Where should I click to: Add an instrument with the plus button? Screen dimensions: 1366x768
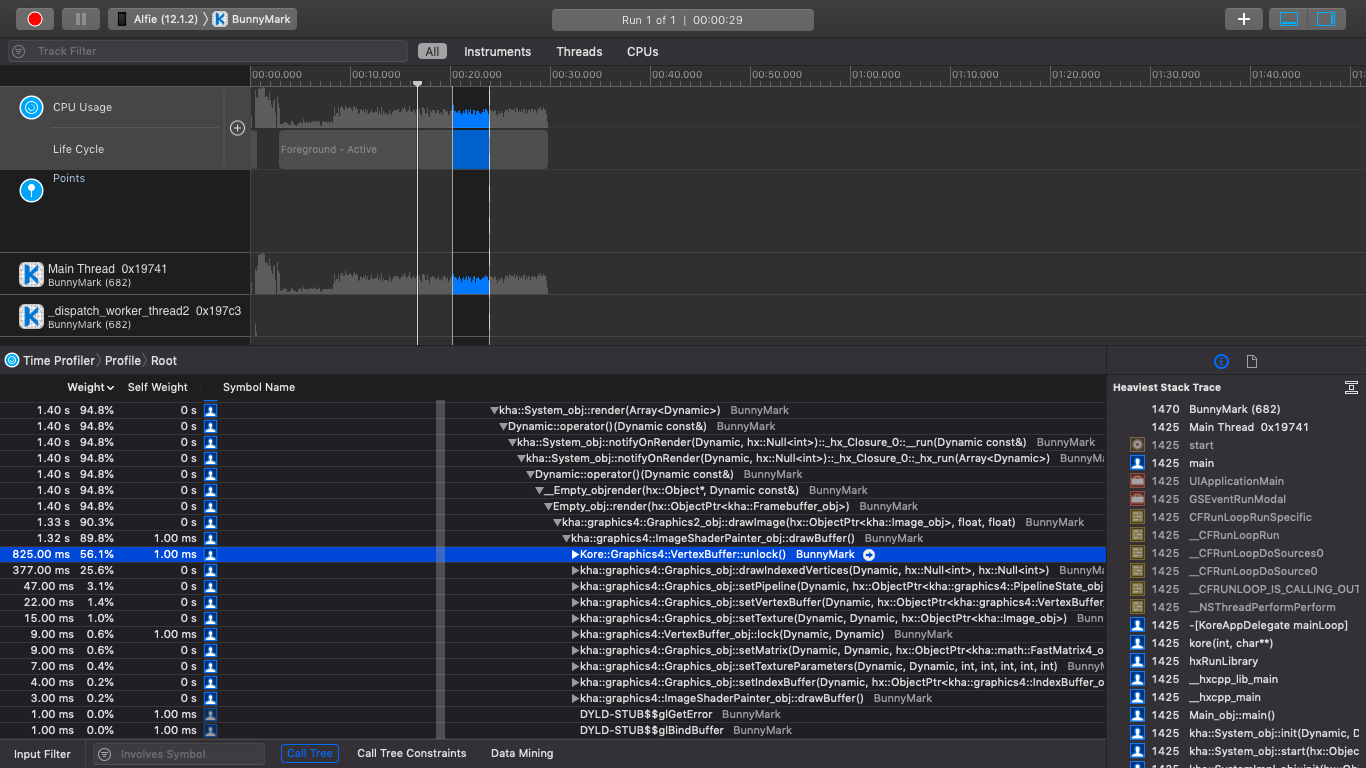(x=1244, y=19)
